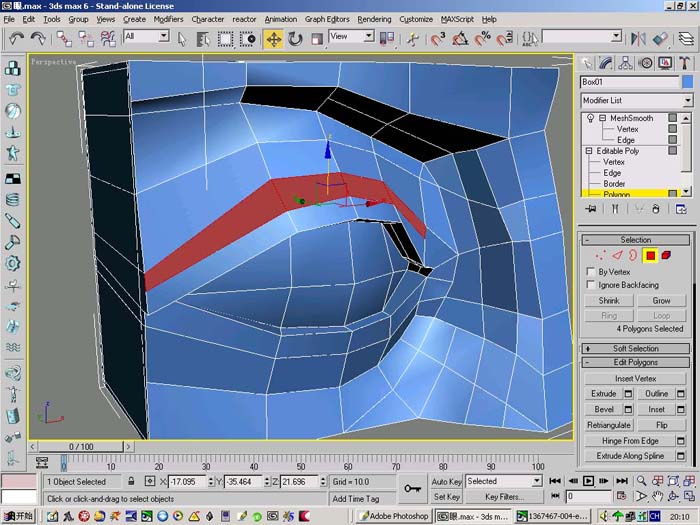Toggle Show End Result below stack
Image resolution: width=700 pixels, height=525 pixels.
click(x=615, y=209)
